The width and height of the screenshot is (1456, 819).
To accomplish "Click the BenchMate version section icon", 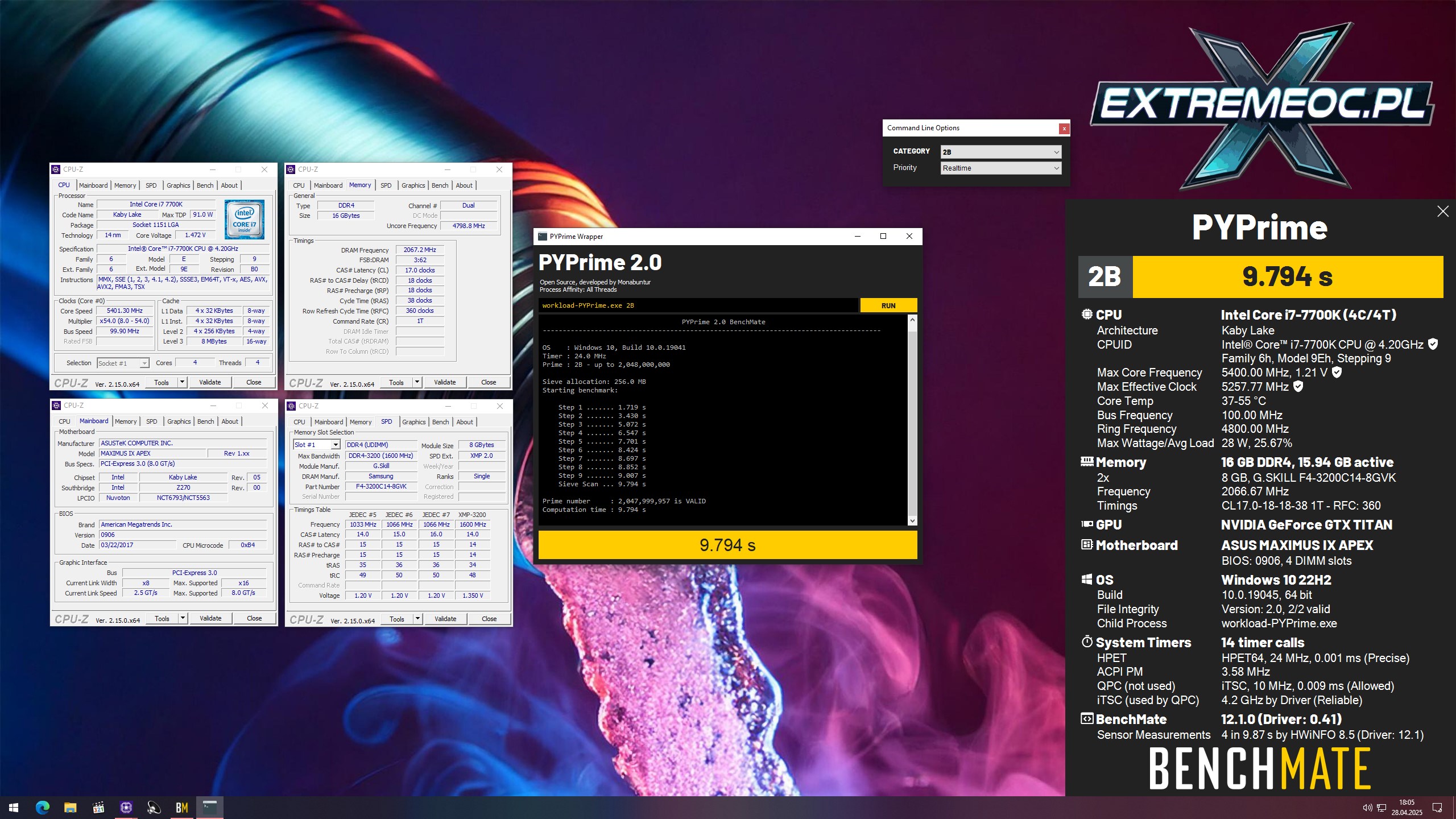I will tap(1087, 718).
